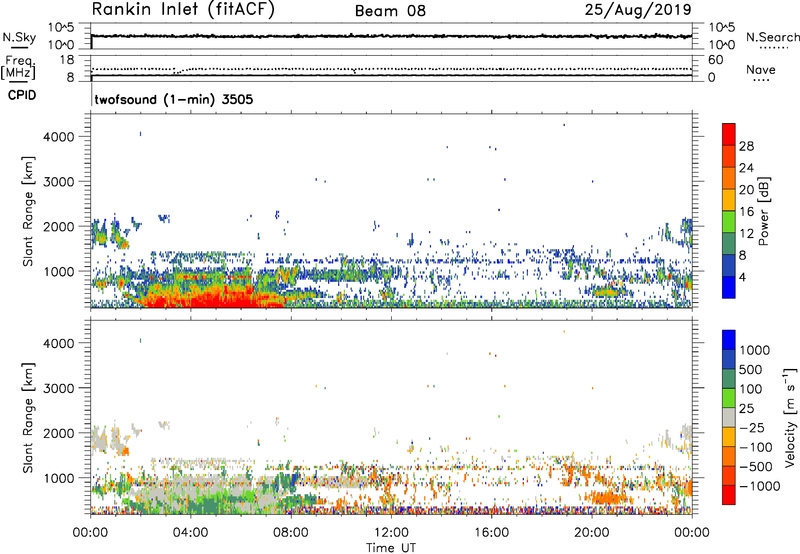Click the '4000' tick on power panel

(59, 137)
